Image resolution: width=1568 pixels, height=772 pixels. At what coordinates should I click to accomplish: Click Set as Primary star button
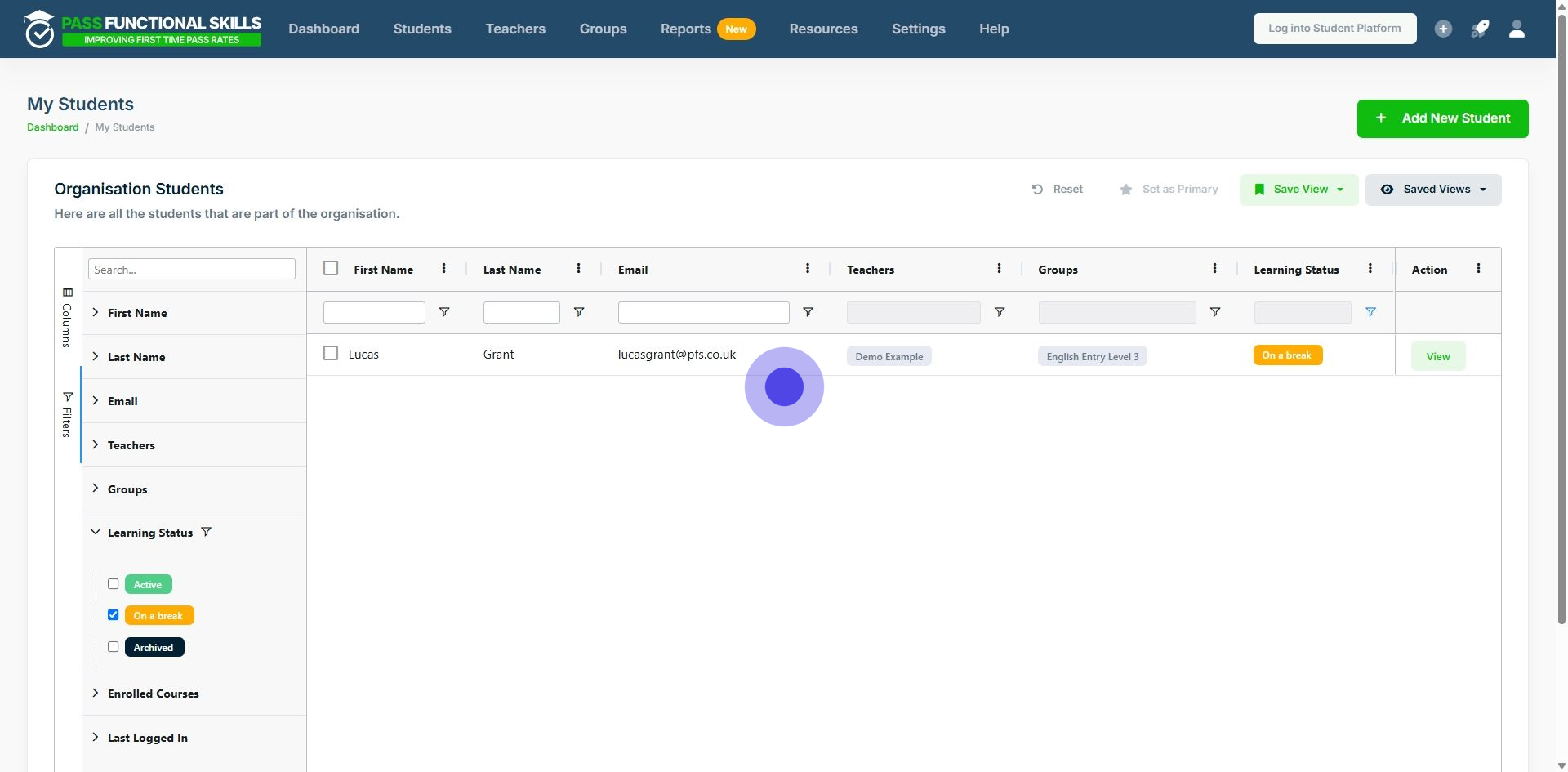click(1169, 190)
